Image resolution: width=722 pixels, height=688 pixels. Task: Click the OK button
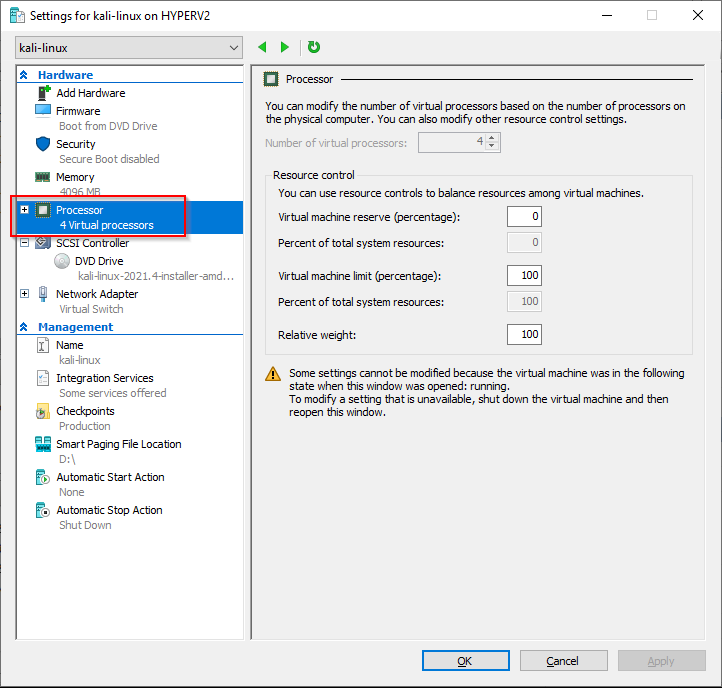point(465,661)
